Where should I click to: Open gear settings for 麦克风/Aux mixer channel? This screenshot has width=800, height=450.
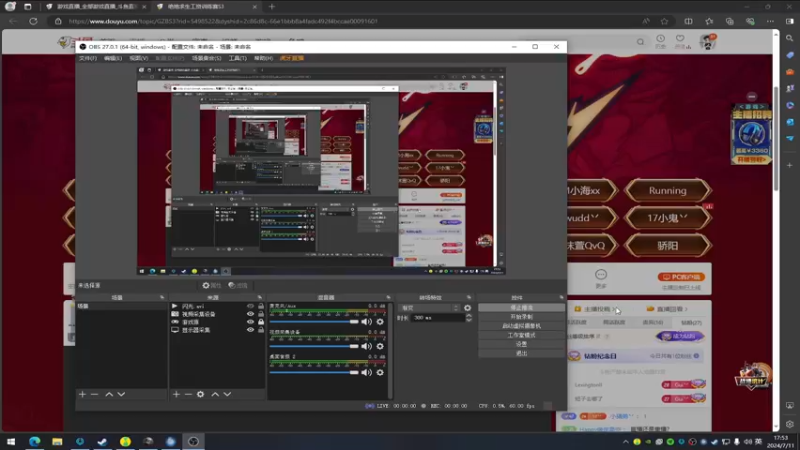click(380, 322)
